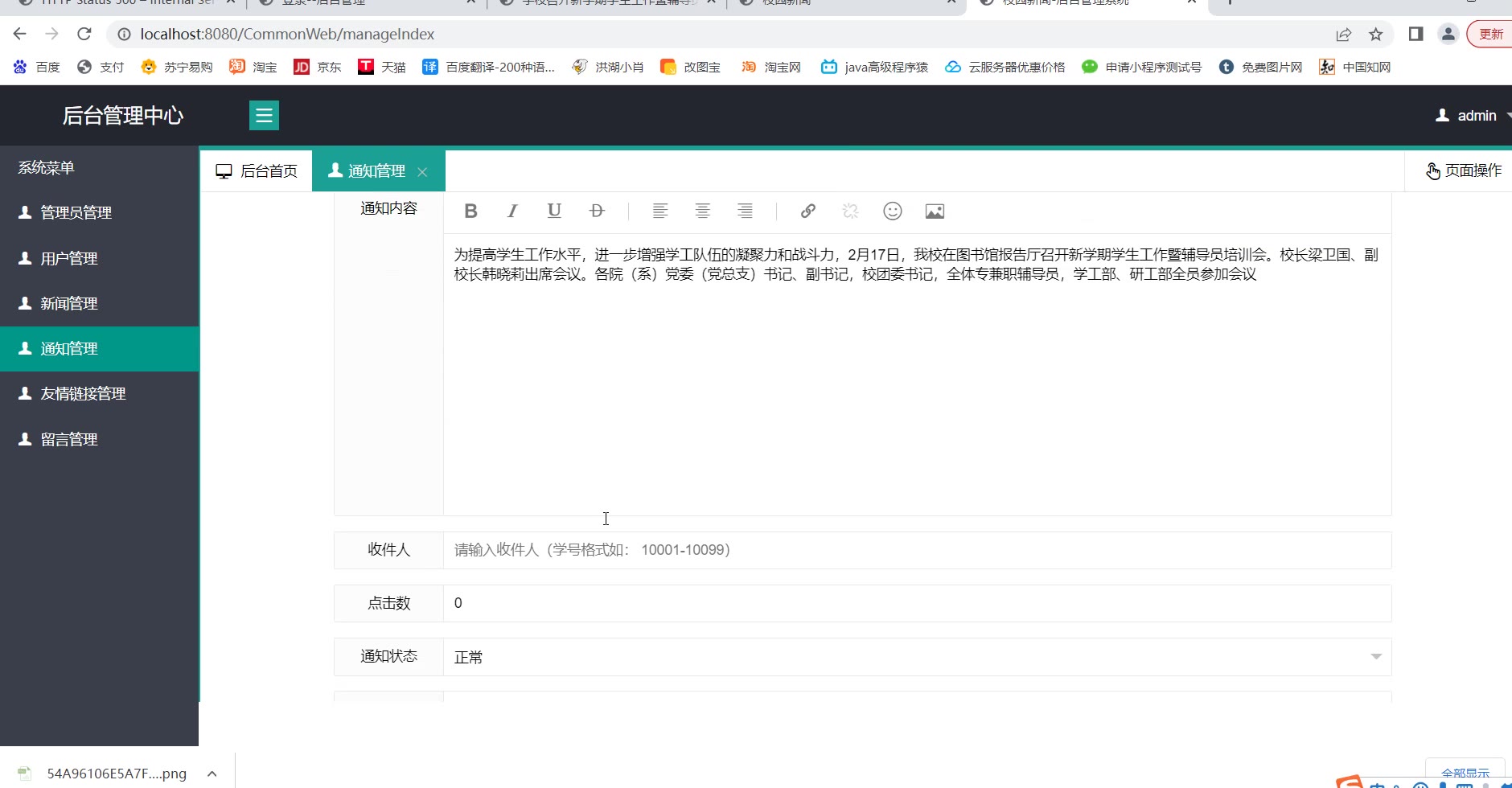Align editor text to the left
Image resolution: width=1512 pixels, height=788 pixels.
pos(660,211)
